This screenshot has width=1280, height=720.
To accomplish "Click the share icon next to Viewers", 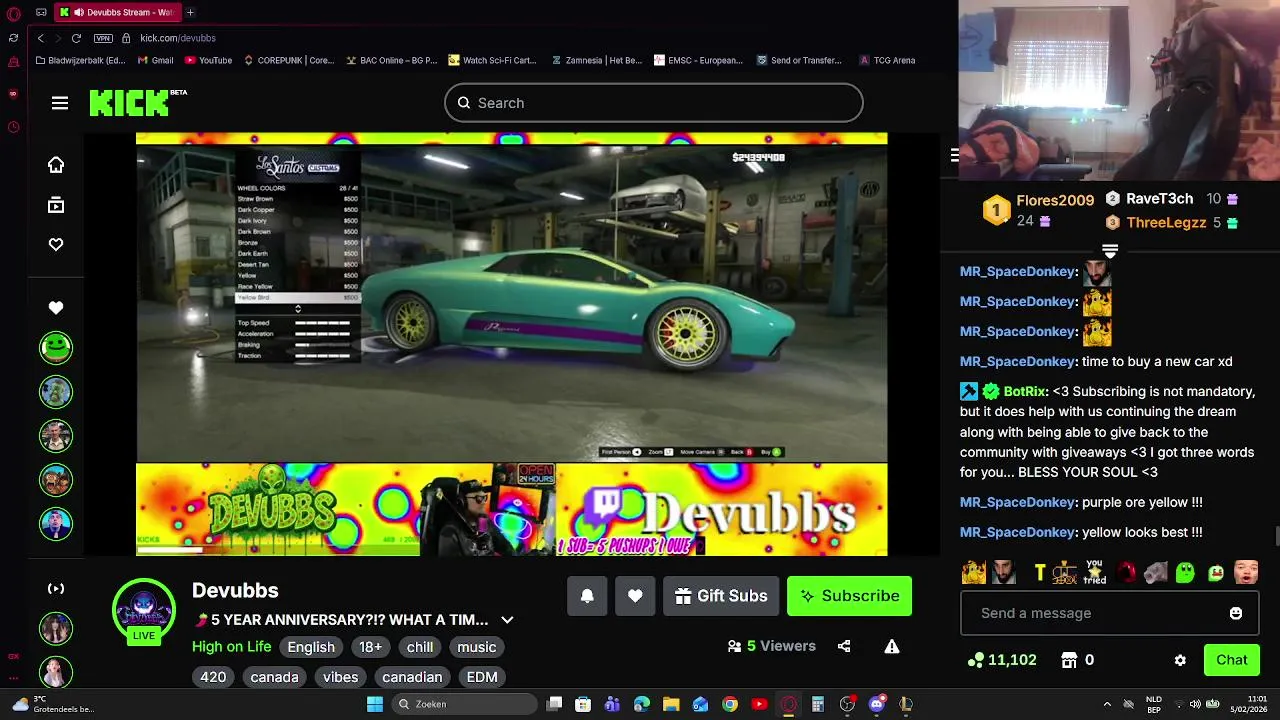I will pos(844,646).
